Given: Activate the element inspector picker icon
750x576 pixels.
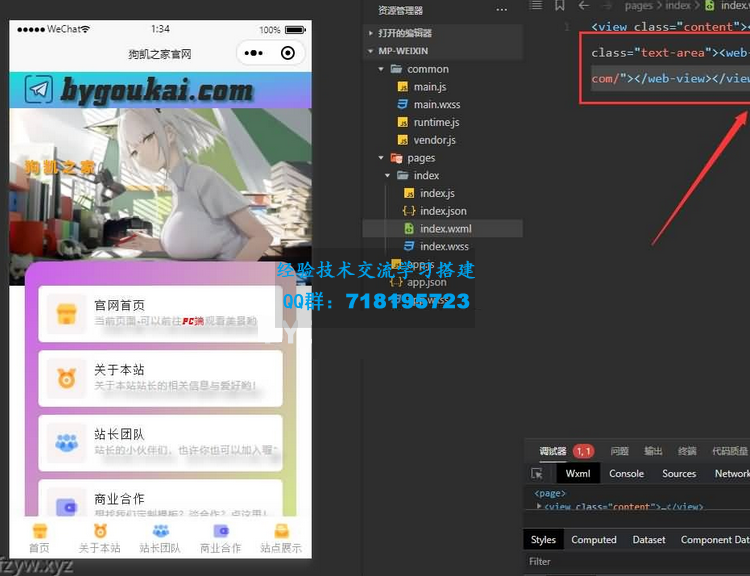Looking at the screenshot, I should 537,473.
